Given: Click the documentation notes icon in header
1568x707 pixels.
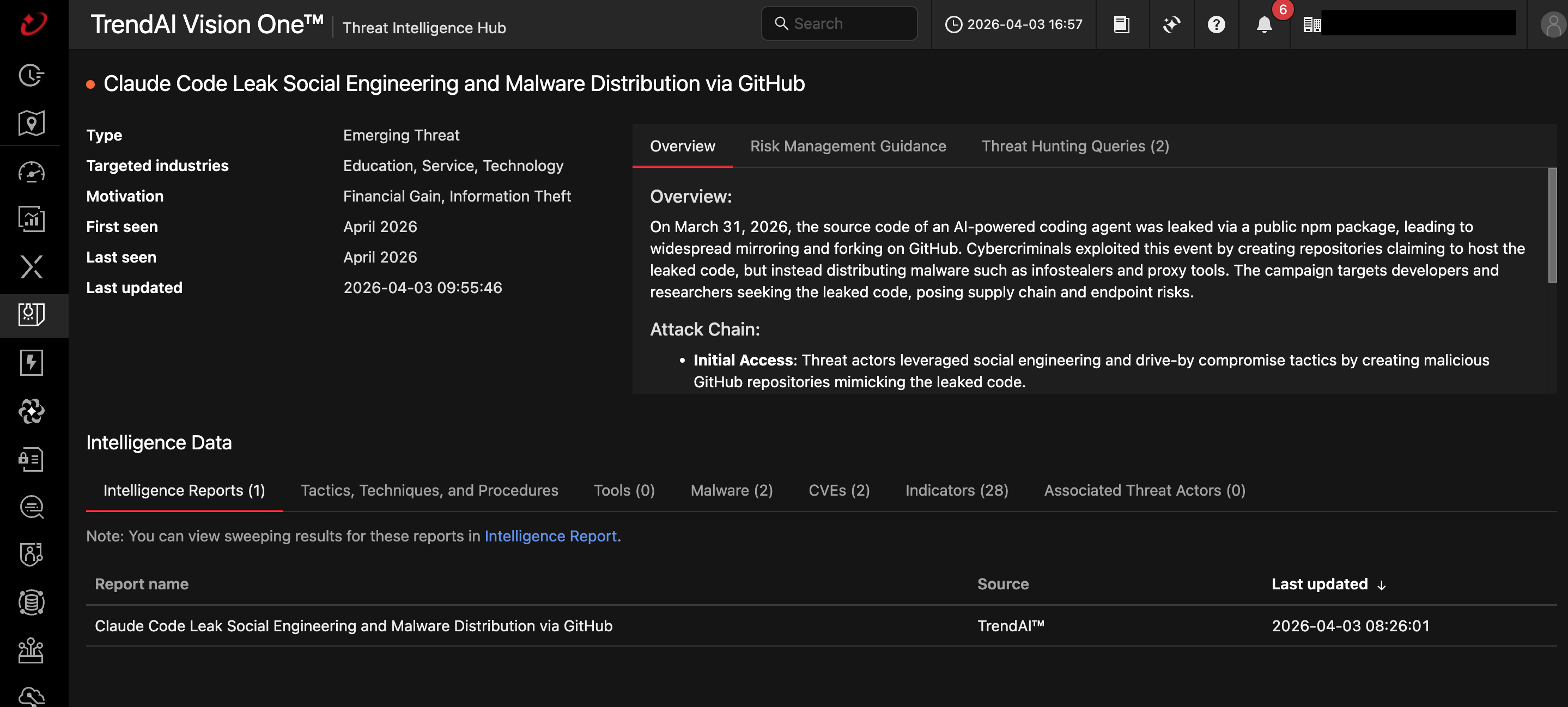Looking at the screenshot, I should tap(1121, 25).
